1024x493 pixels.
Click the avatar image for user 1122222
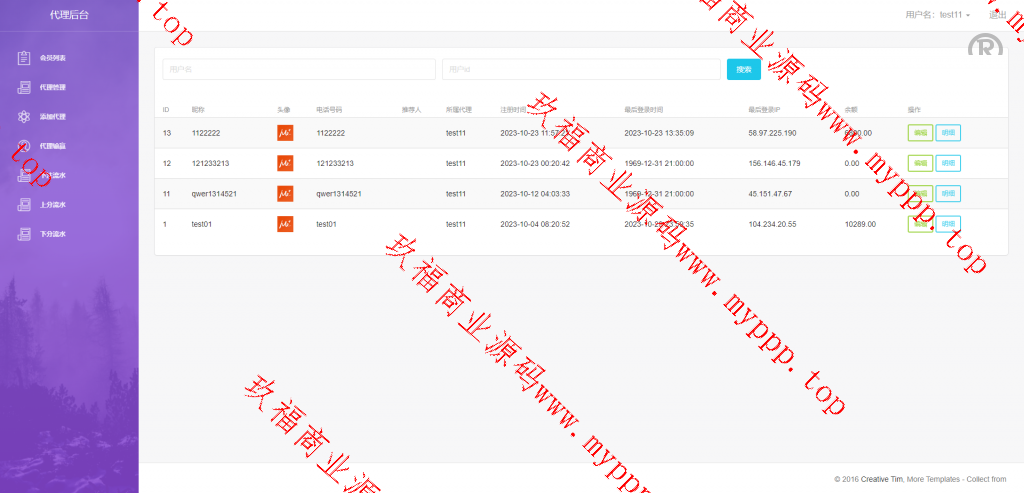285,133
